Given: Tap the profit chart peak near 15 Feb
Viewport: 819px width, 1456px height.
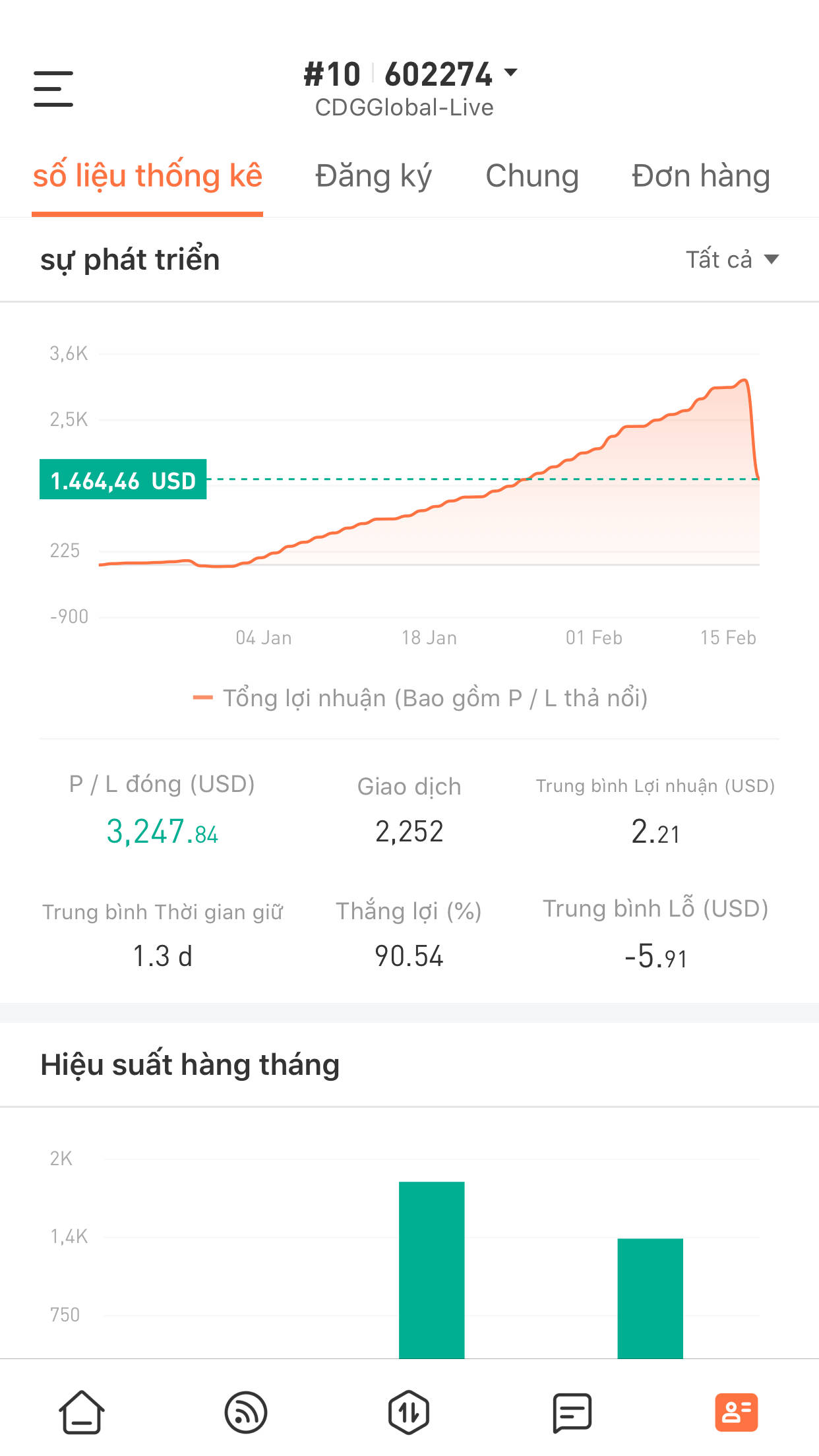Looking at the screenshot, I should [743, 380].
